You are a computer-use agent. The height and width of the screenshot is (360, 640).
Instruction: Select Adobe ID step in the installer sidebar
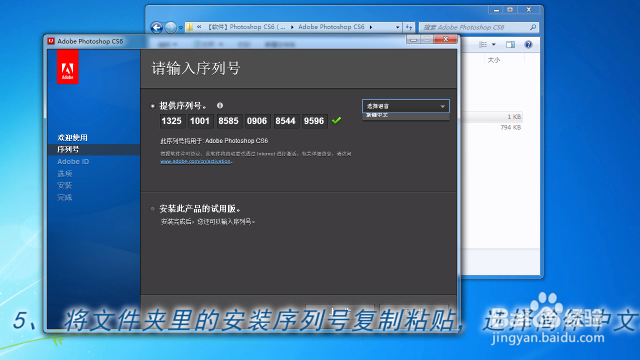[73, 162]
